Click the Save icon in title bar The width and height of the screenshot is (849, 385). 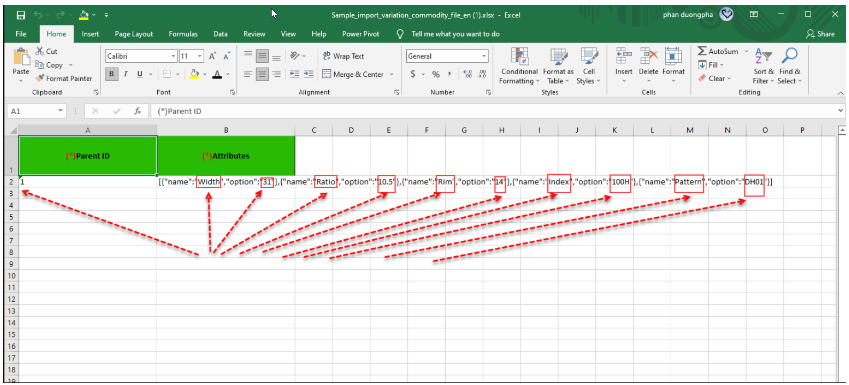click(21, 15)
